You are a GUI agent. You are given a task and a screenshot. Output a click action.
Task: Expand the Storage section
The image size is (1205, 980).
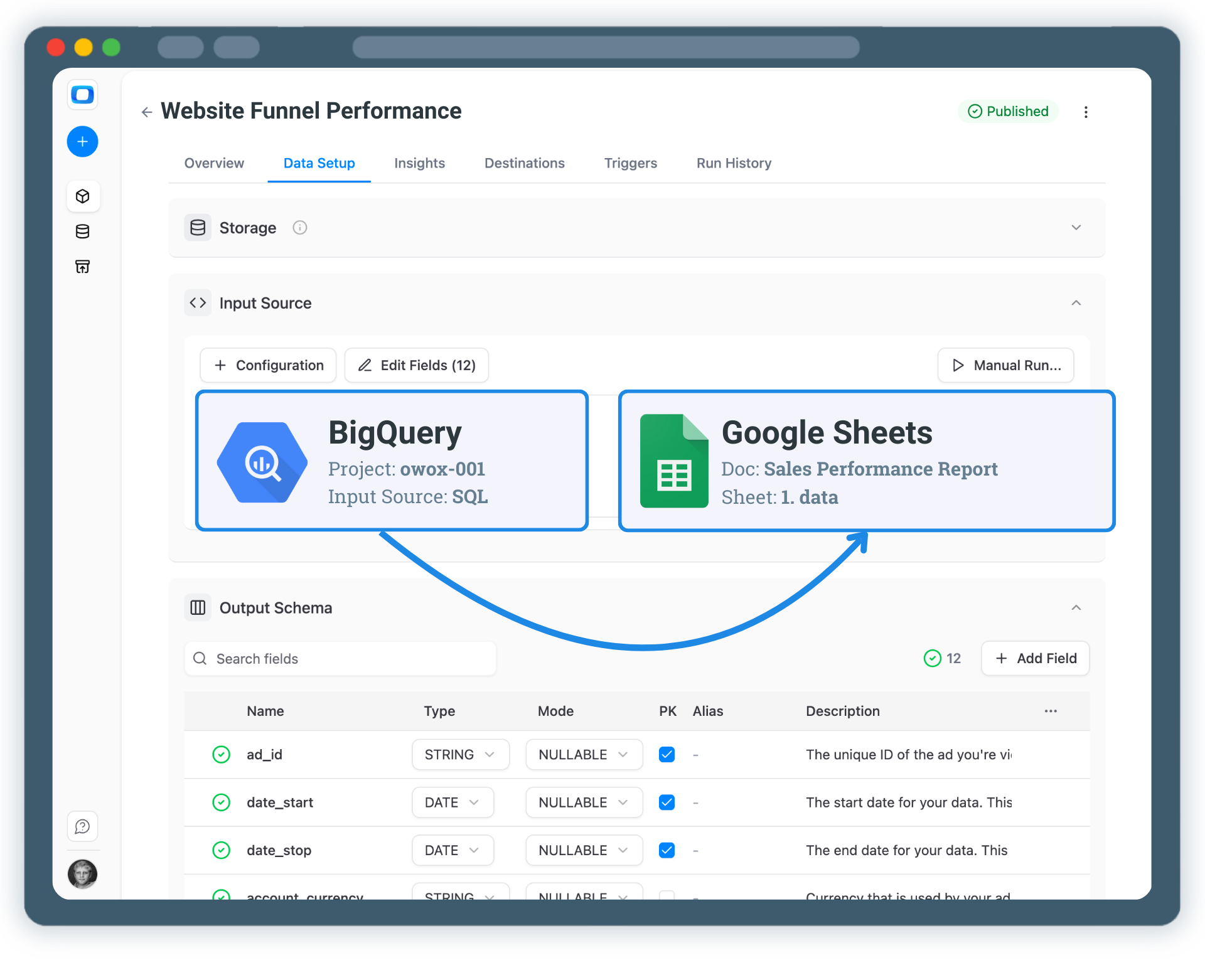[x=1076, y=227]
